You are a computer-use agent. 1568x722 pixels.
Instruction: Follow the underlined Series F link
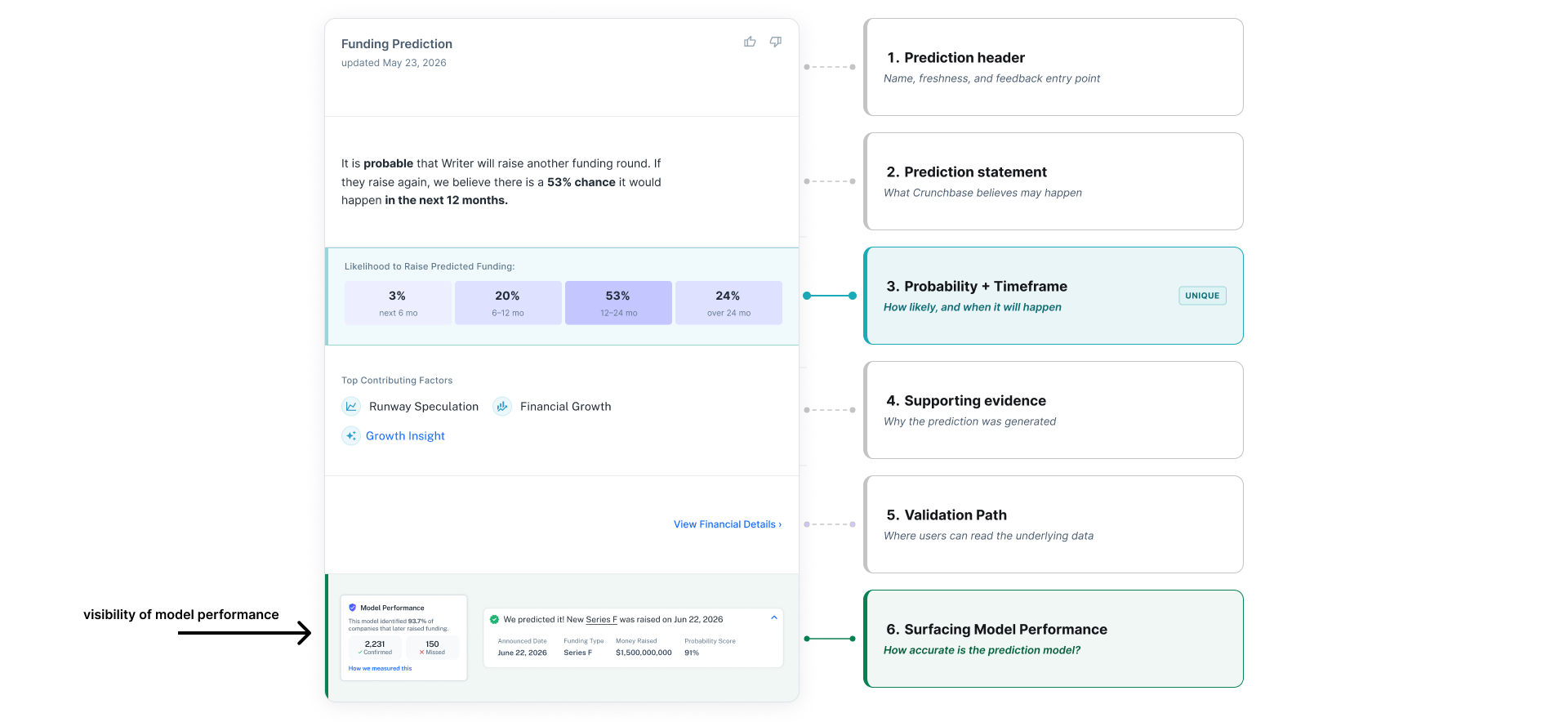pos(602,620)
